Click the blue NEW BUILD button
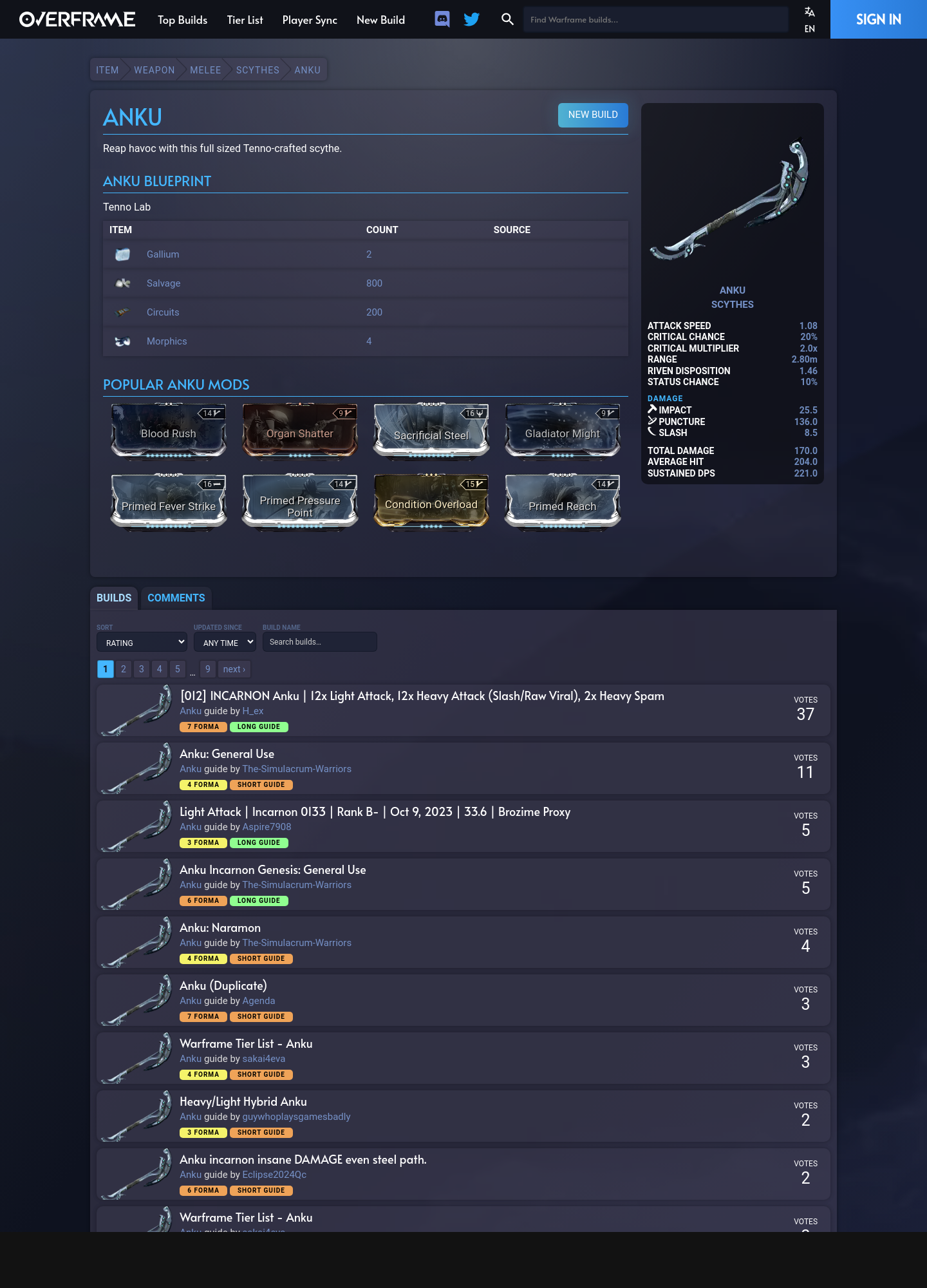The image size is (927, 1288). 593,115
